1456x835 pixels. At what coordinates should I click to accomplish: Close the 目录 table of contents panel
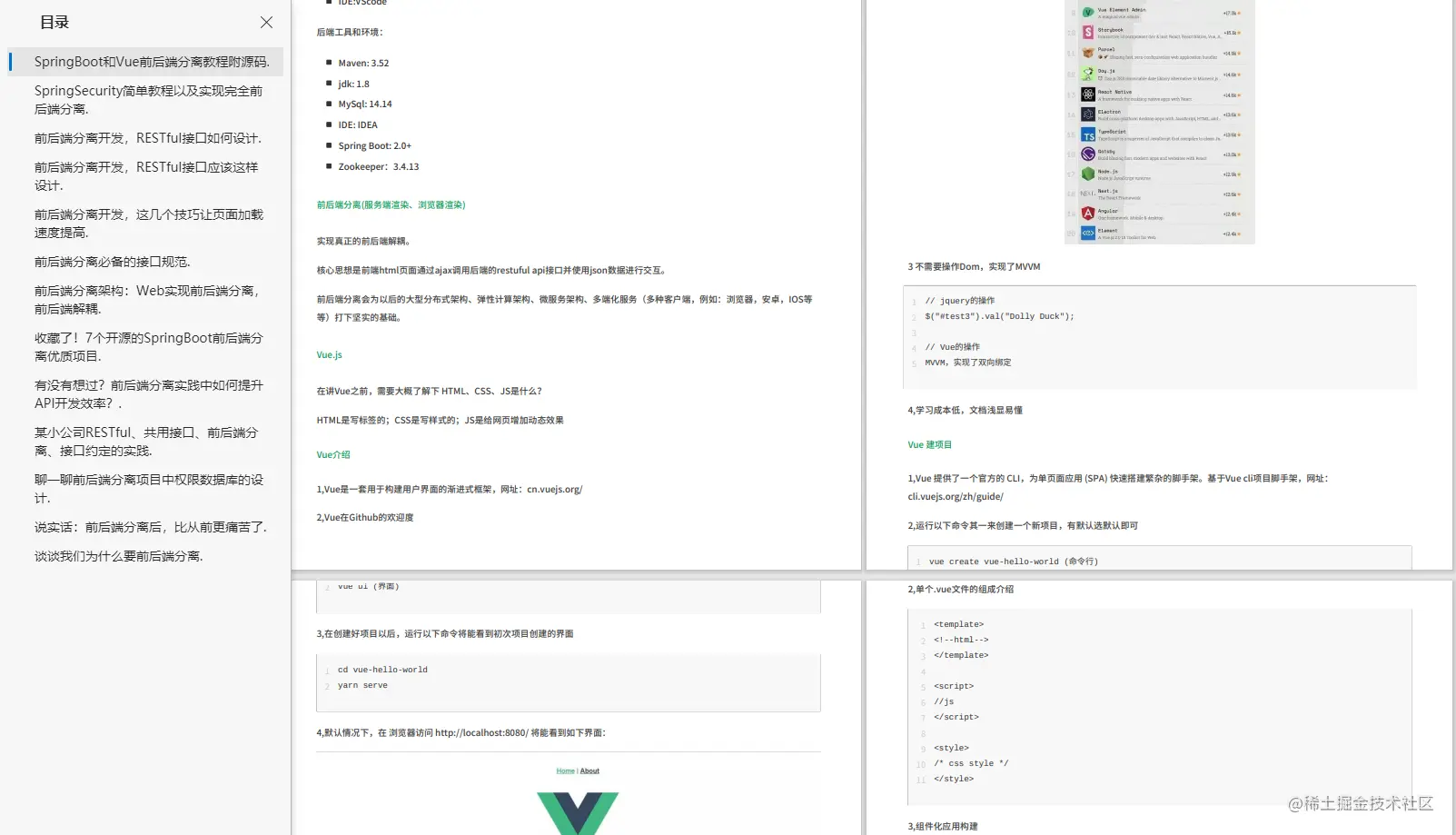pyautogui.click(x=266, y=22)
